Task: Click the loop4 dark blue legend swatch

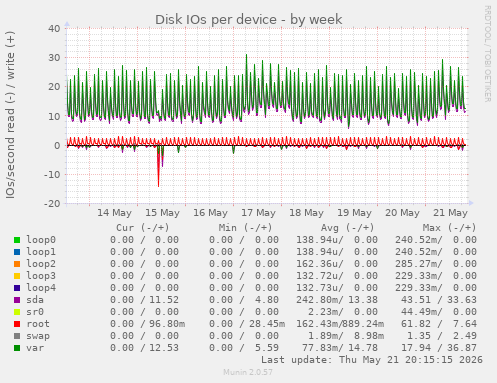Action: pyautogui.click(x=17, y=288)
